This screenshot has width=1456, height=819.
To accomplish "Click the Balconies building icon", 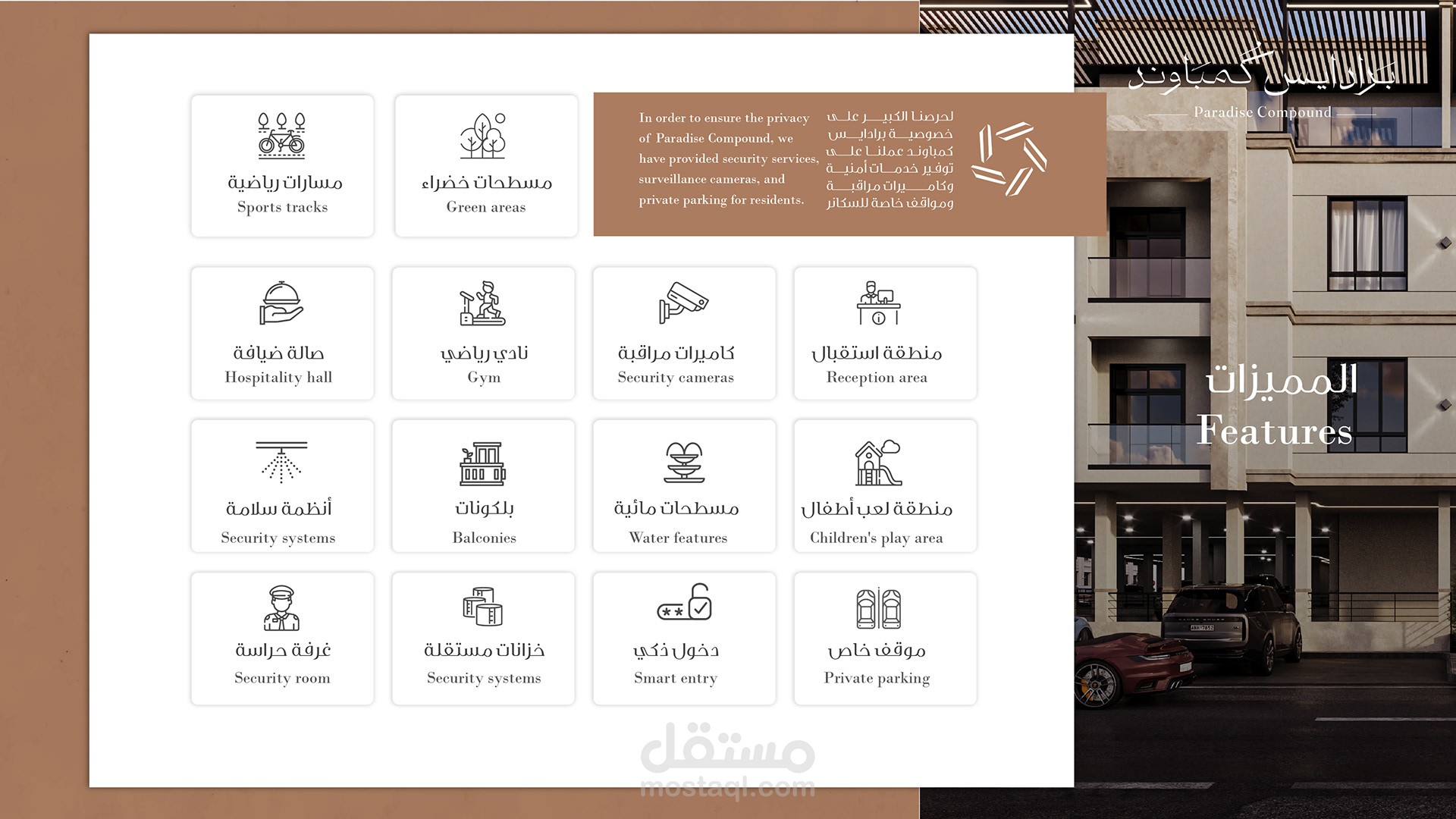I will pos(483,463).
